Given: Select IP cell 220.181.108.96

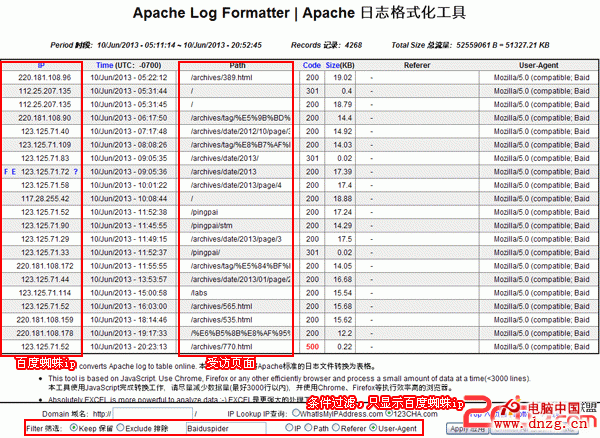Looking at the screenshot, I should (44, 78).
